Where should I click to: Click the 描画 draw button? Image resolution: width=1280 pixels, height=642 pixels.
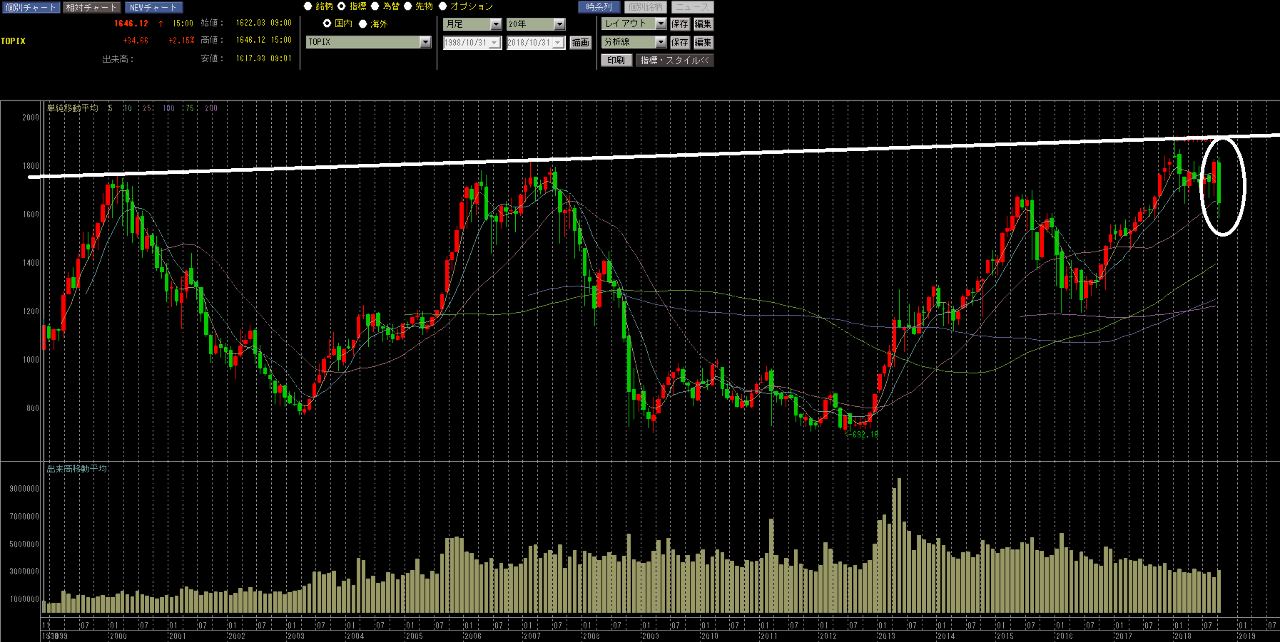[581, 43]
